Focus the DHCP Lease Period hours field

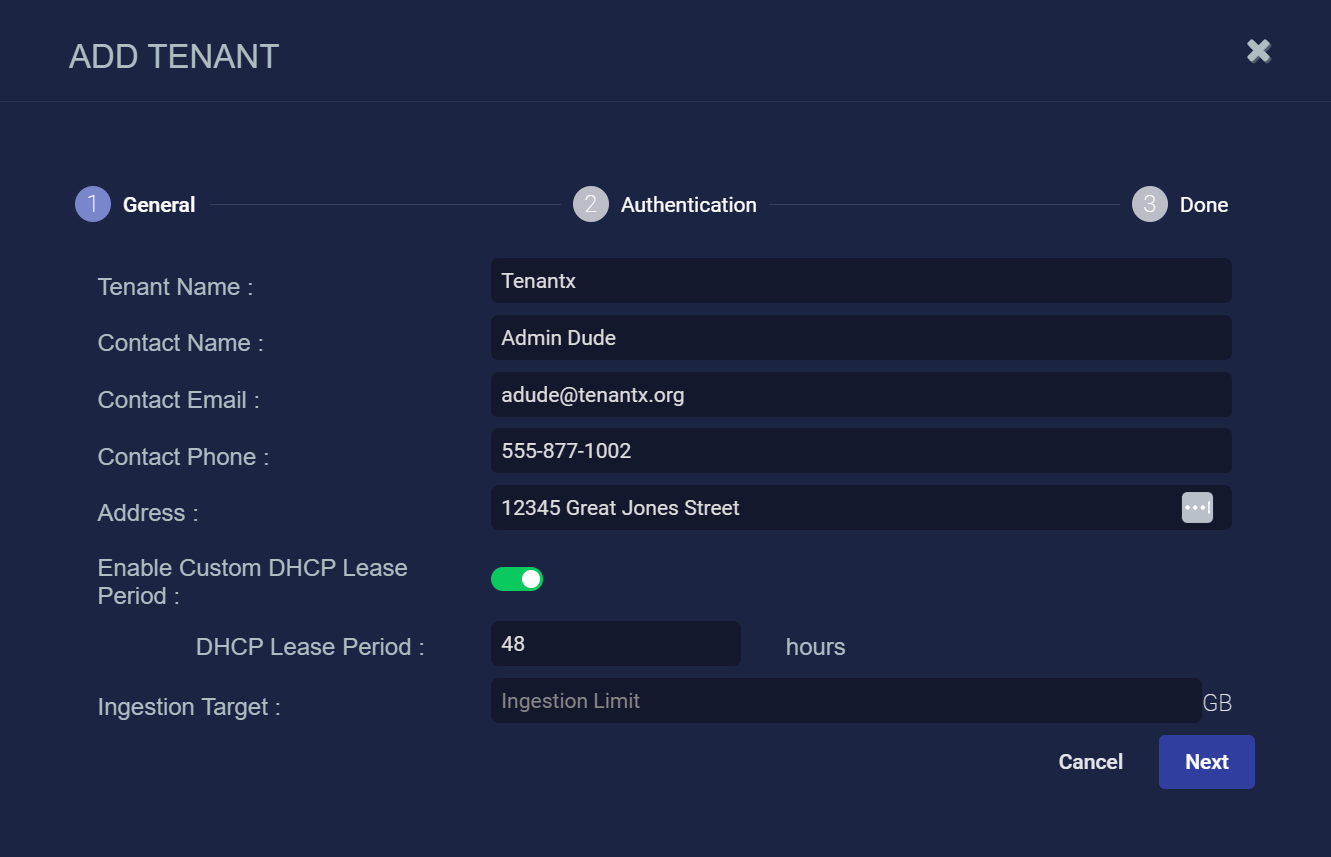[x=615, y=644]
